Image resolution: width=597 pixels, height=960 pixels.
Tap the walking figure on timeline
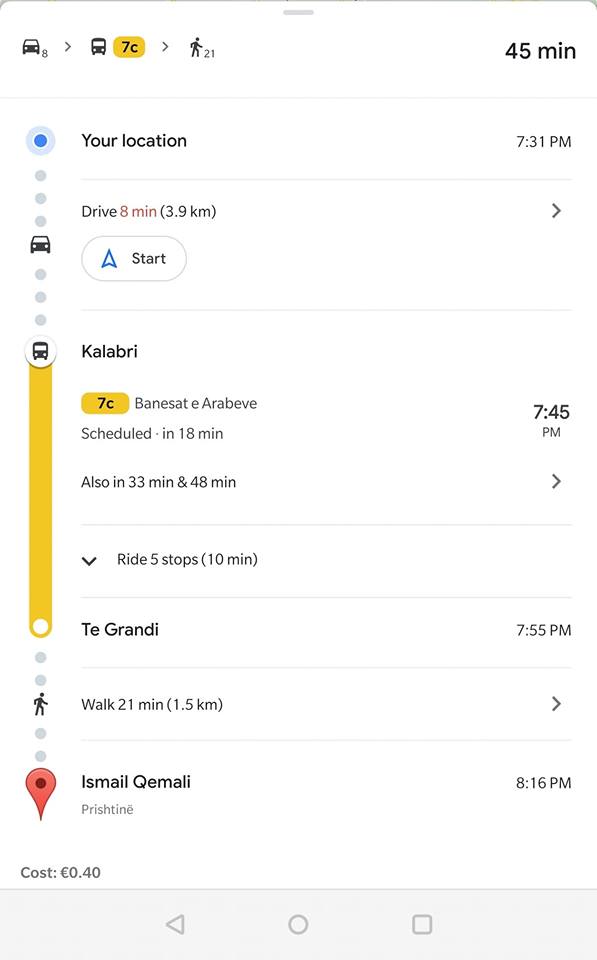click(40, 704)
